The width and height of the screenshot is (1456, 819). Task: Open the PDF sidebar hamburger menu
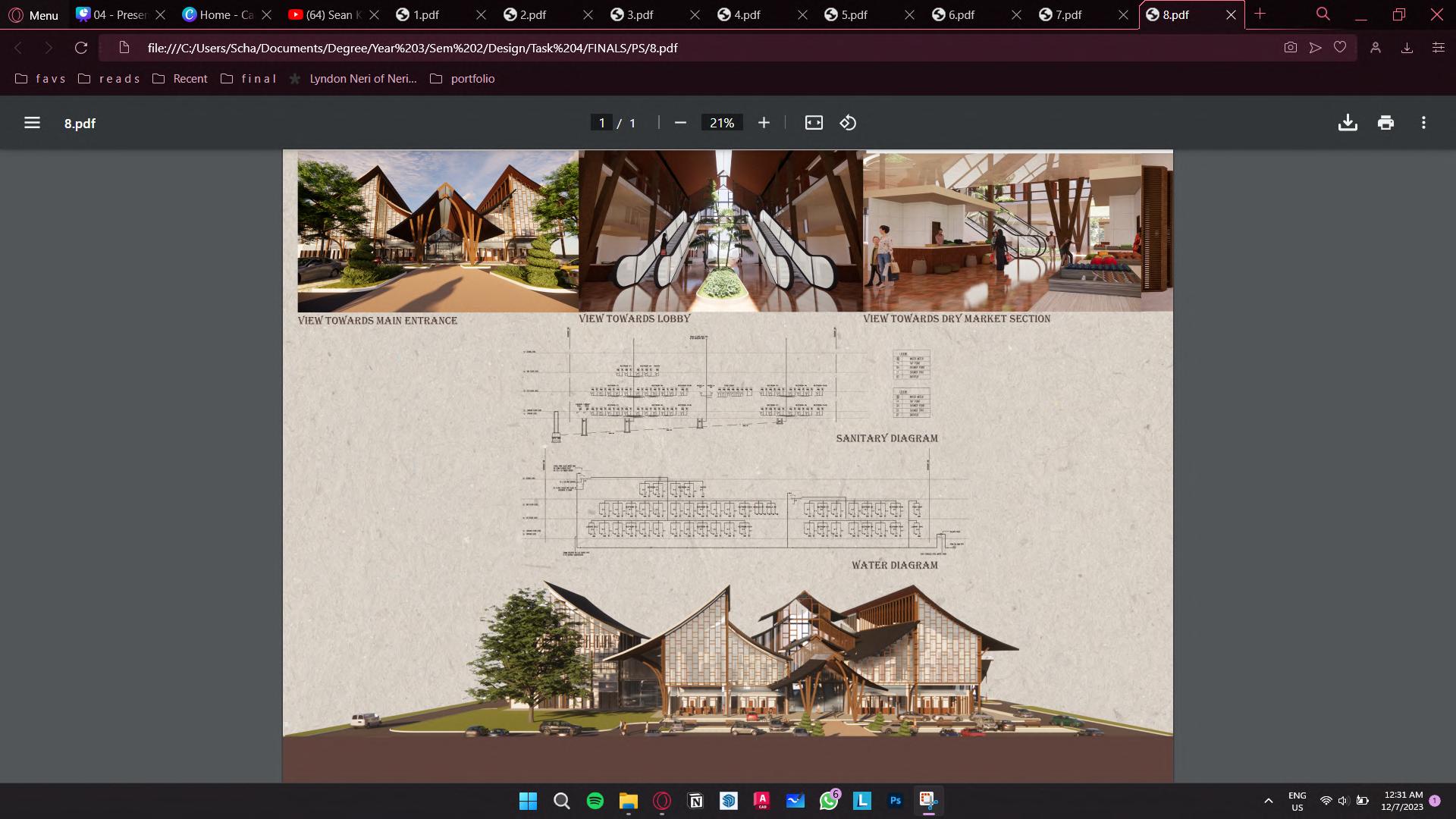(x=32, y=123)
